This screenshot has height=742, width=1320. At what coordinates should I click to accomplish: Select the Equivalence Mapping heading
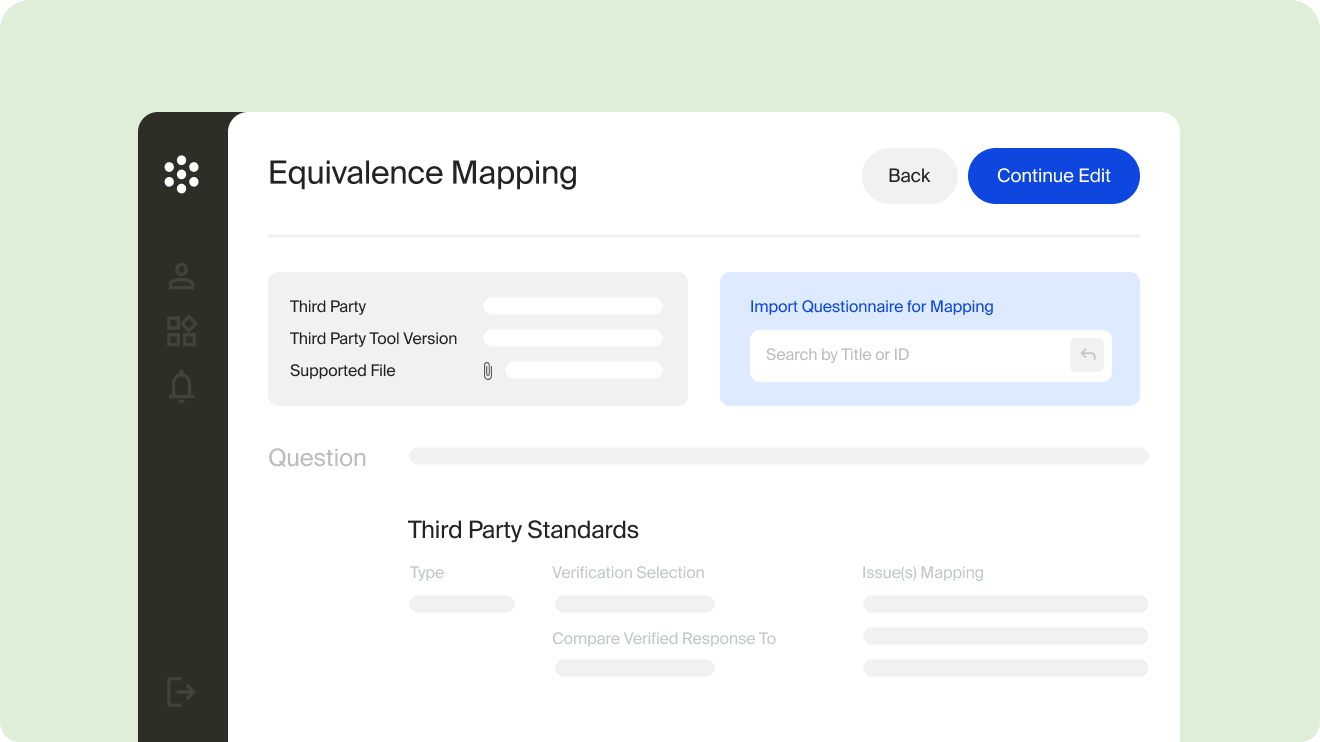(x=423, y=172)
